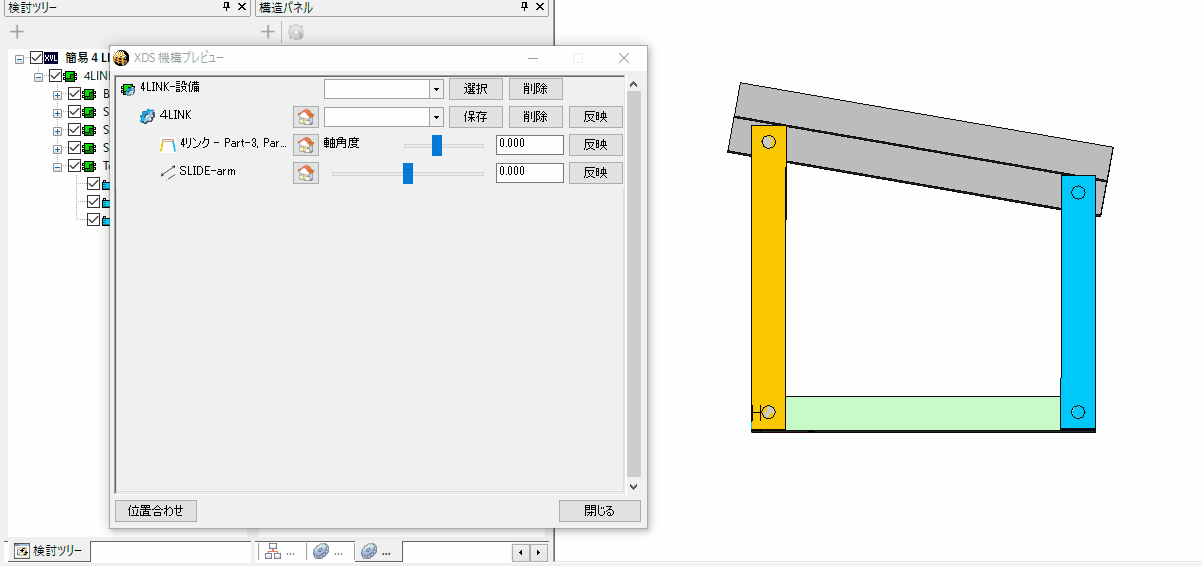Click home icon beside SLIDE-arm
Screen dimensions: 1202x566
coord(305,173)
